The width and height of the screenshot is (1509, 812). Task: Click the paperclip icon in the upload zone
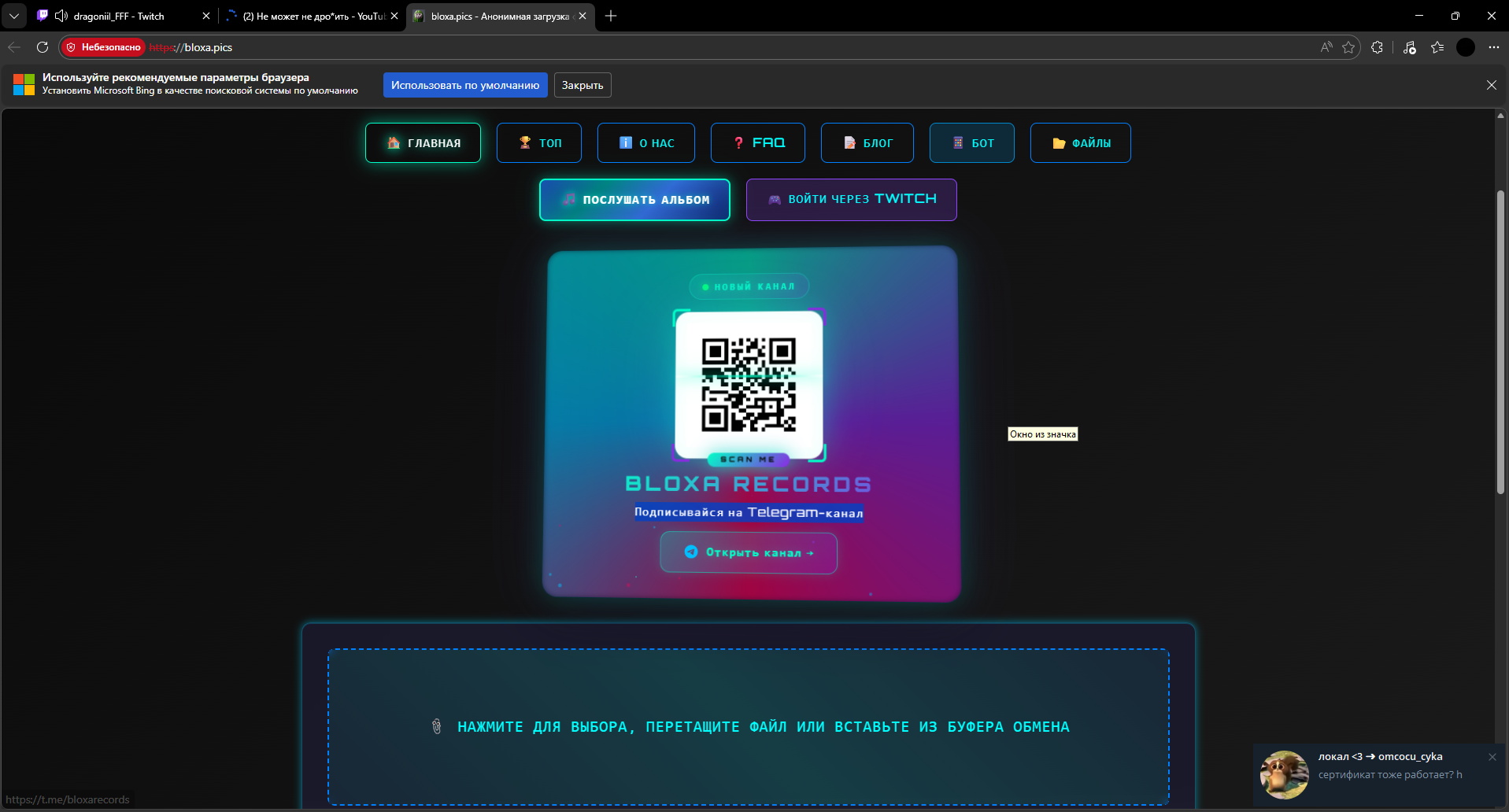tap(438, 726)
